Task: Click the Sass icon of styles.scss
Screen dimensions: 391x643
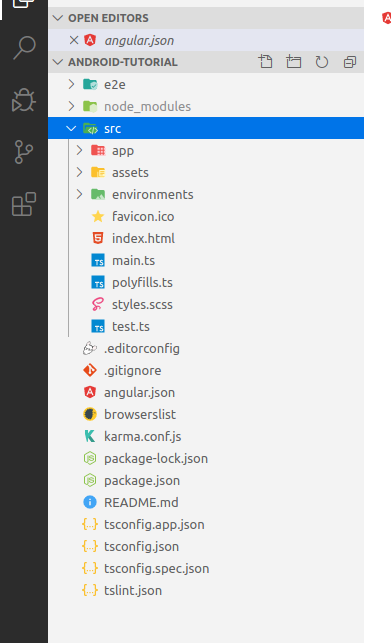Action: 98,304
